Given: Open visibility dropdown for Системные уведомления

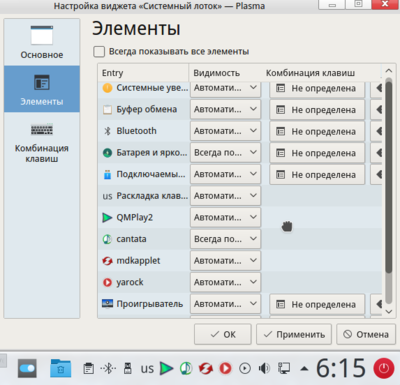Looking at the screenshot, I should pos(225,88).
